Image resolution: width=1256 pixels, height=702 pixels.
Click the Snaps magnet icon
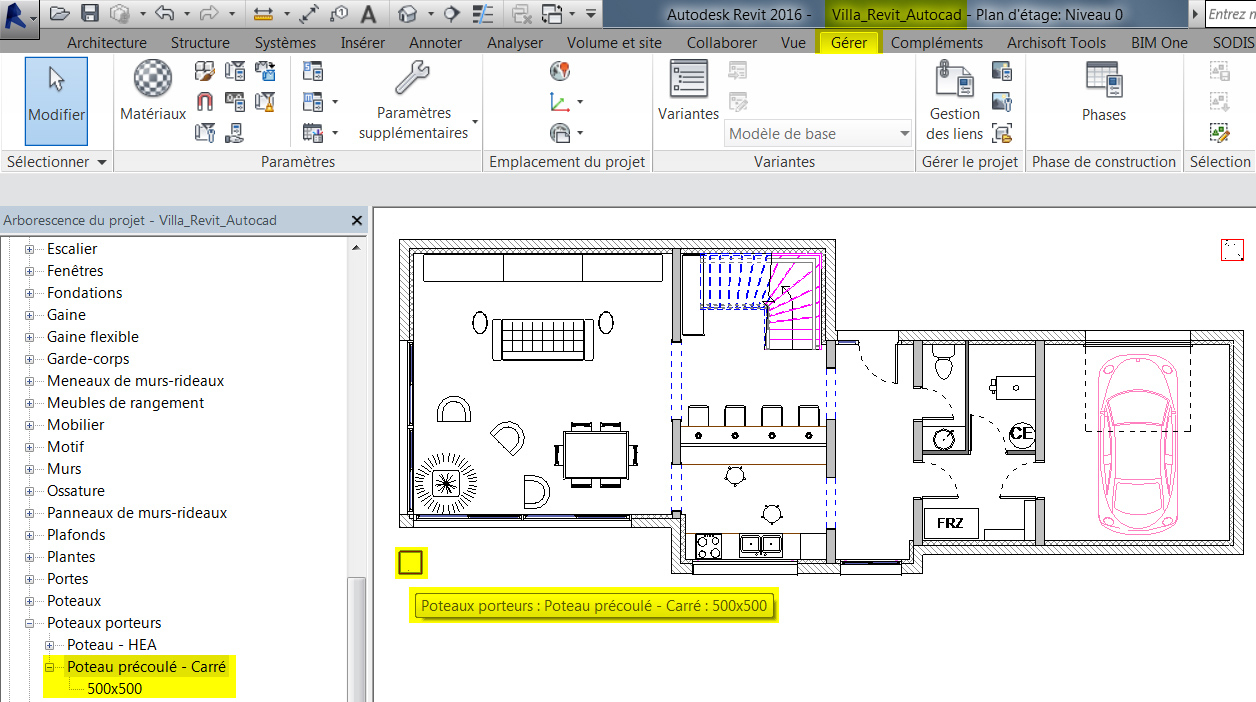pyautogui.click(x=205, y=101)
